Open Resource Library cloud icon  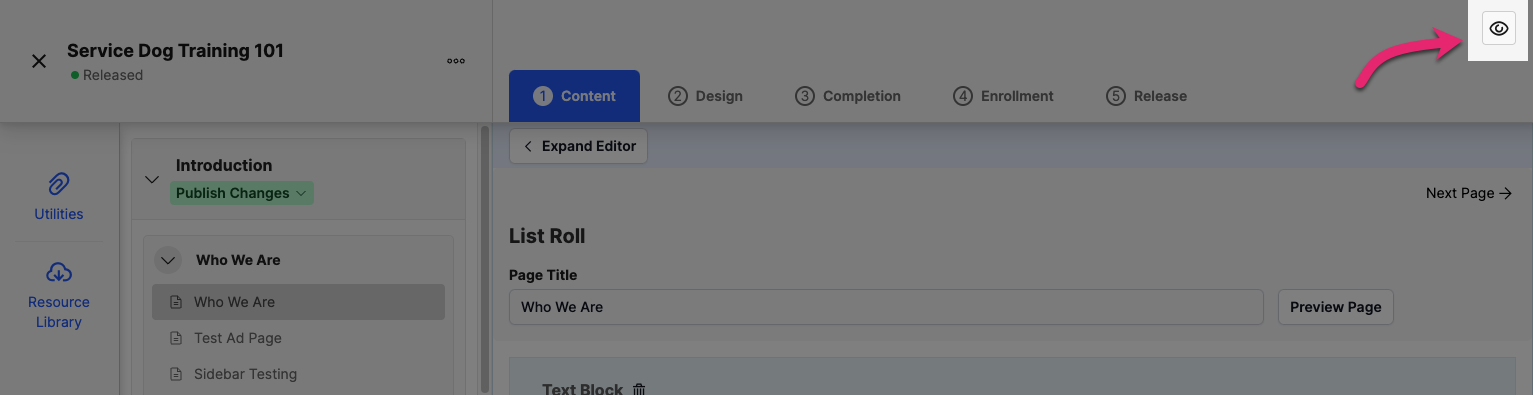pyautogui.click(x=59, y=272)
